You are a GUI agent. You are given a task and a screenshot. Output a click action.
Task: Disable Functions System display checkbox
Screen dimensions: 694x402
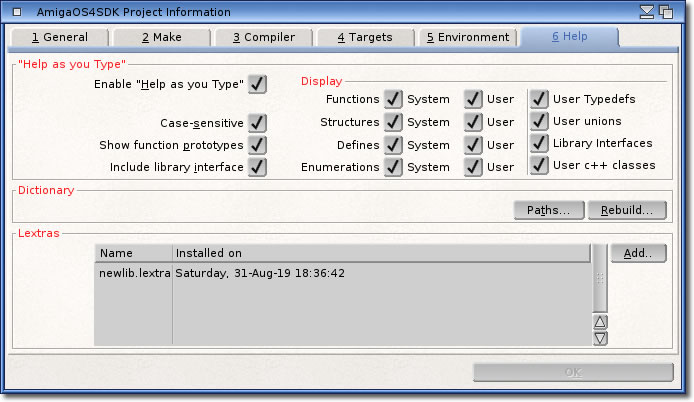click(393, 99)
